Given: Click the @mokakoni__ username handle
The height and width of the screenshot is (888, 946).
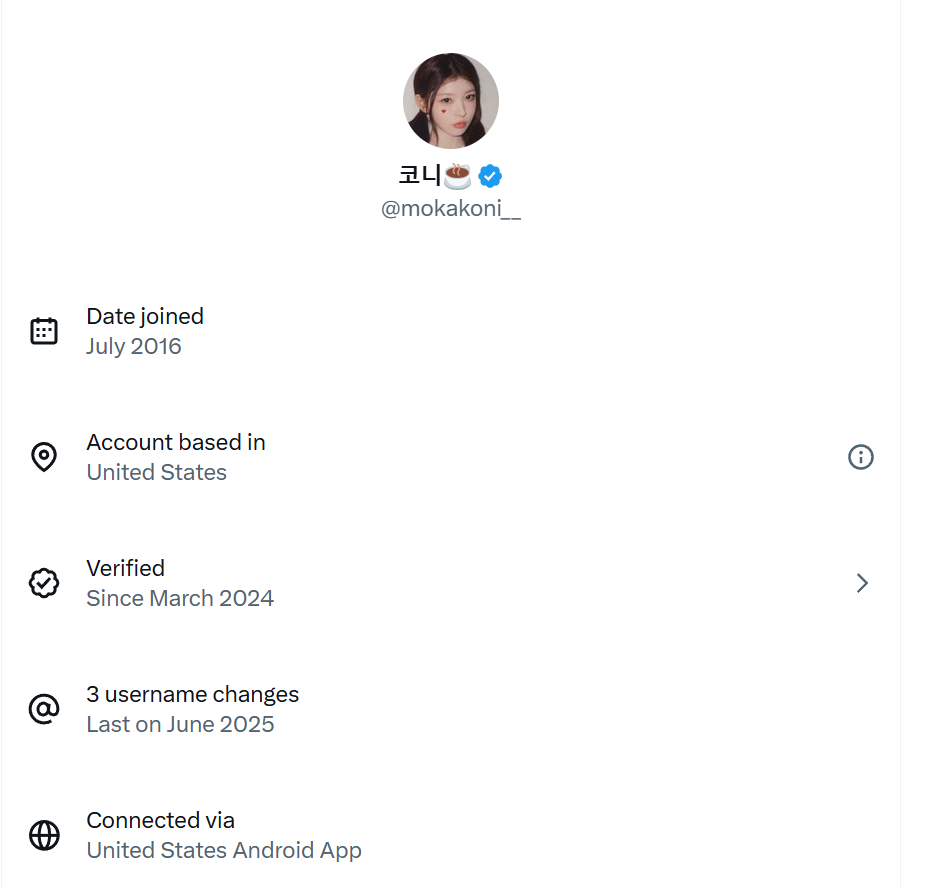Looking at the screenshot, I should (x=450, y=210).
